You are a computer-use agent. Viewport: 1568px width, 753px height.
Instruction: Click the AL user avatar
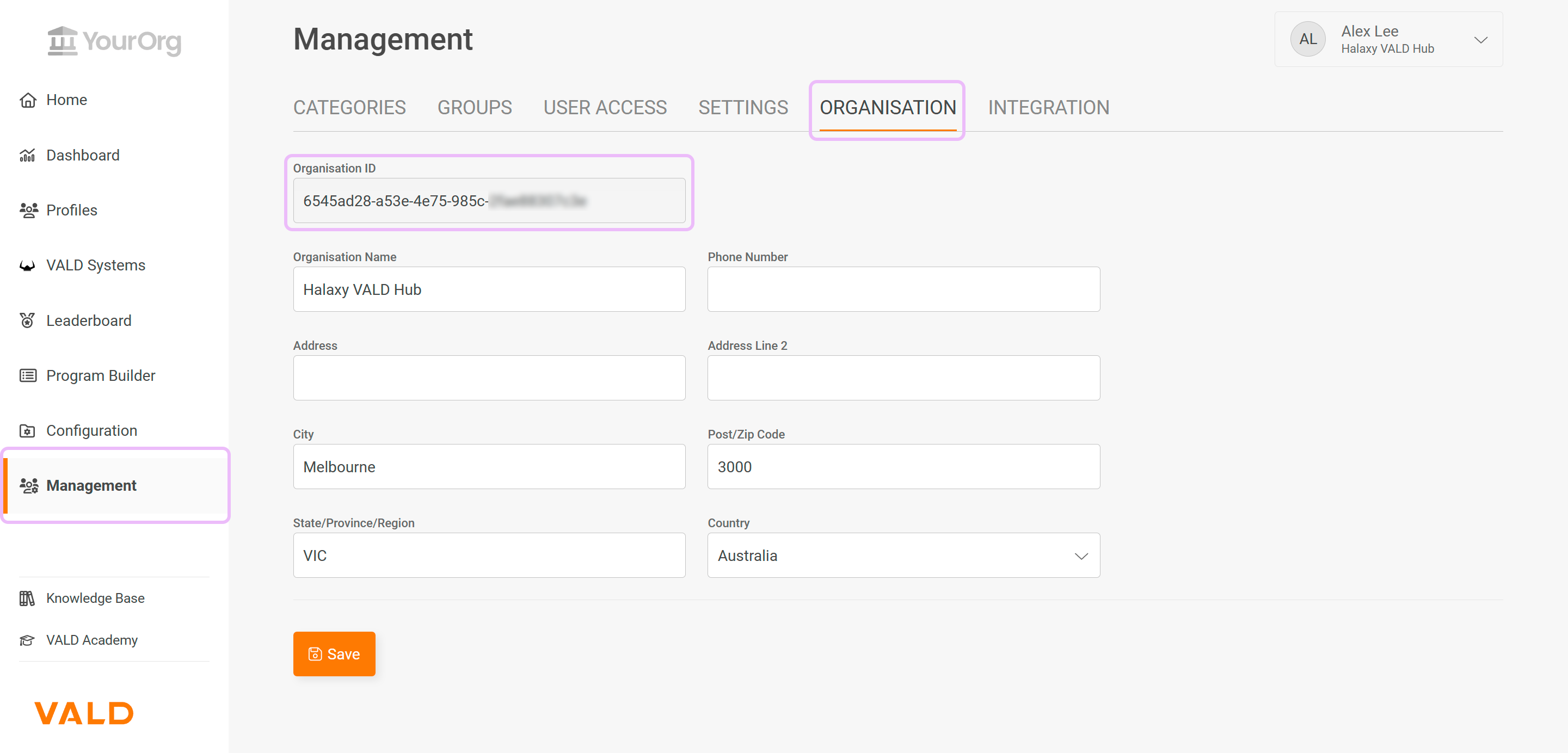coord(1307,40)
